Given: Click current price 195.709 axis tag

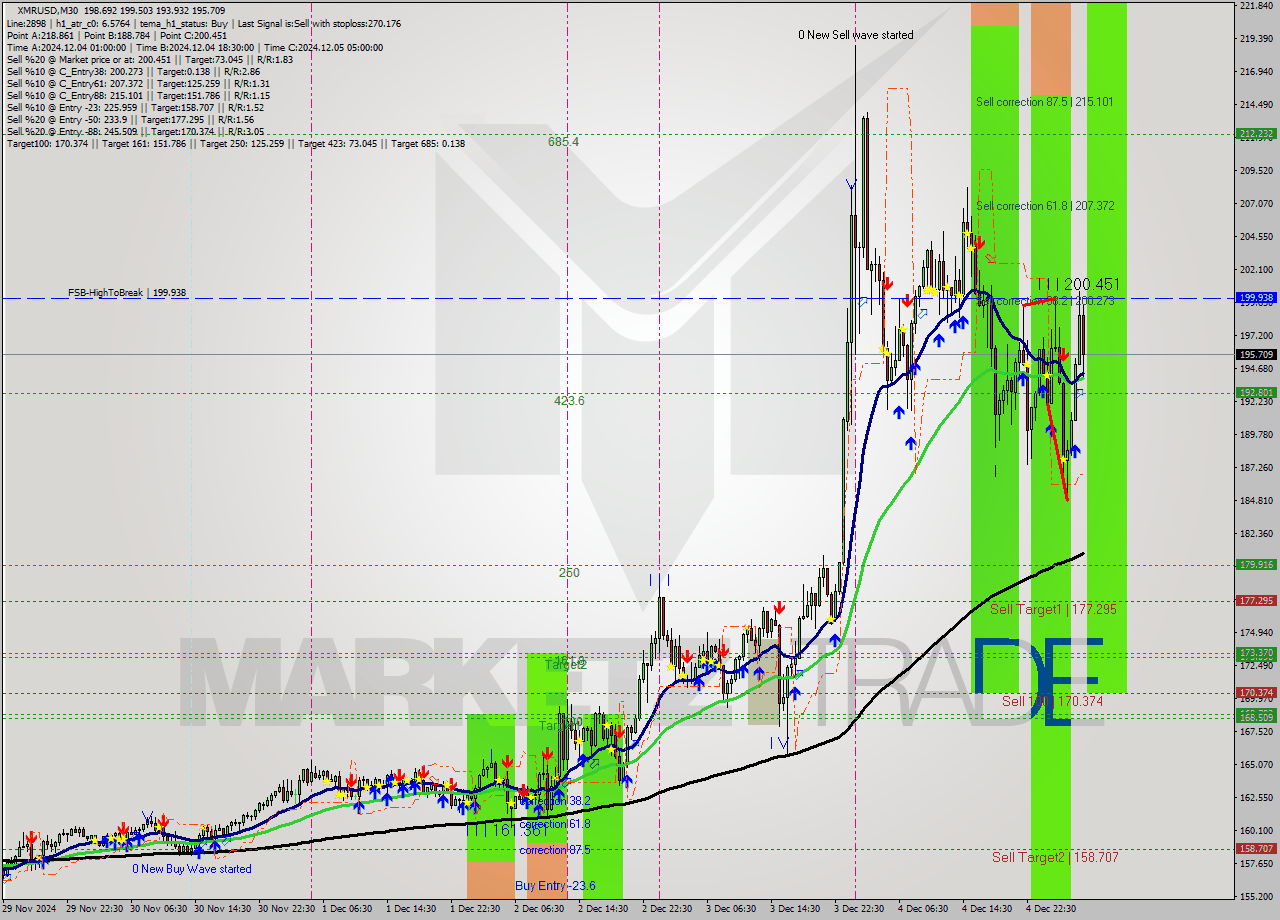Looking at the screenshot, I should tap(1256, 354).
